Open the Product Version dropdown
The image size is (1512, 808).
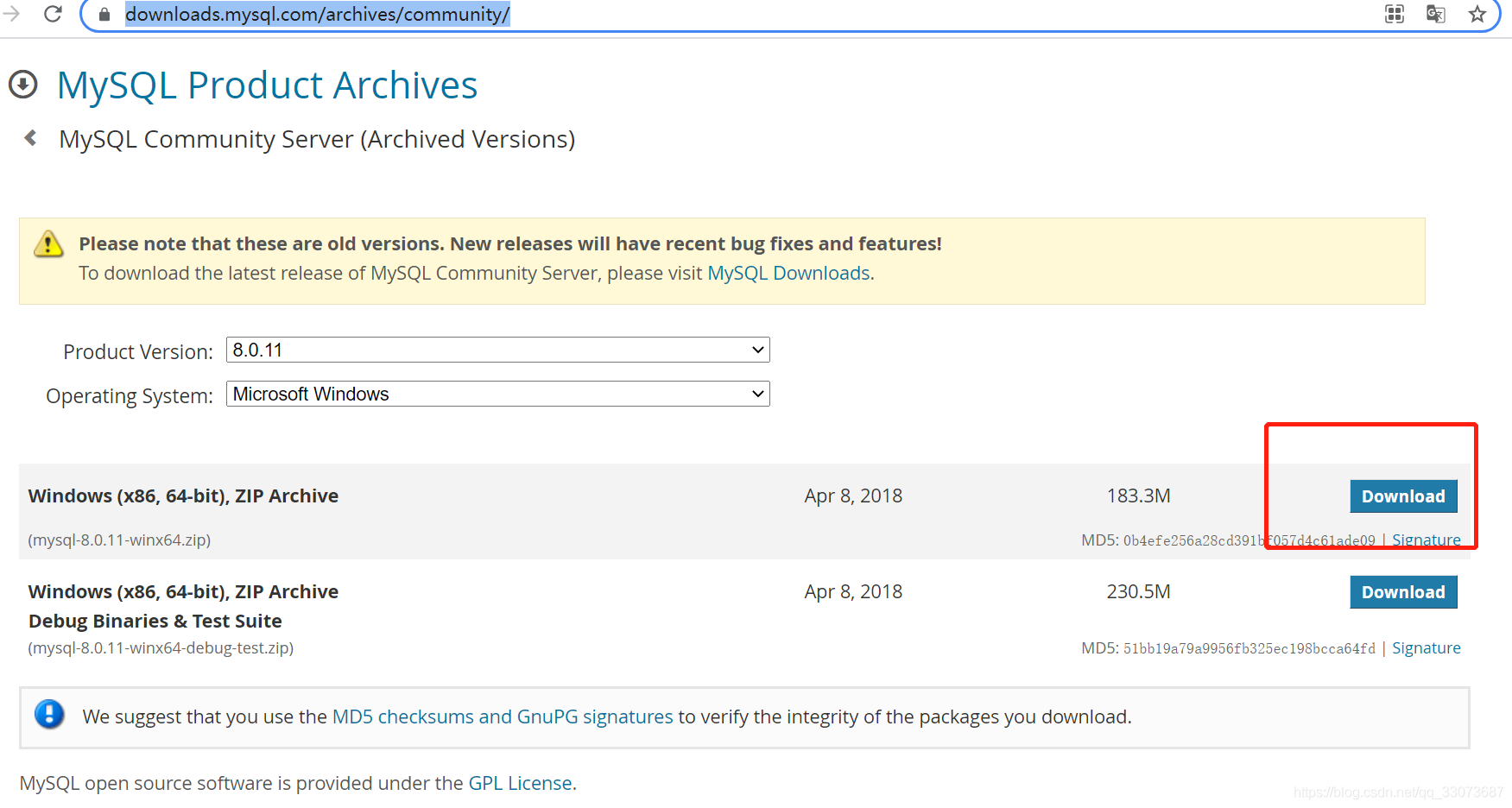click(x=497, y=350)
